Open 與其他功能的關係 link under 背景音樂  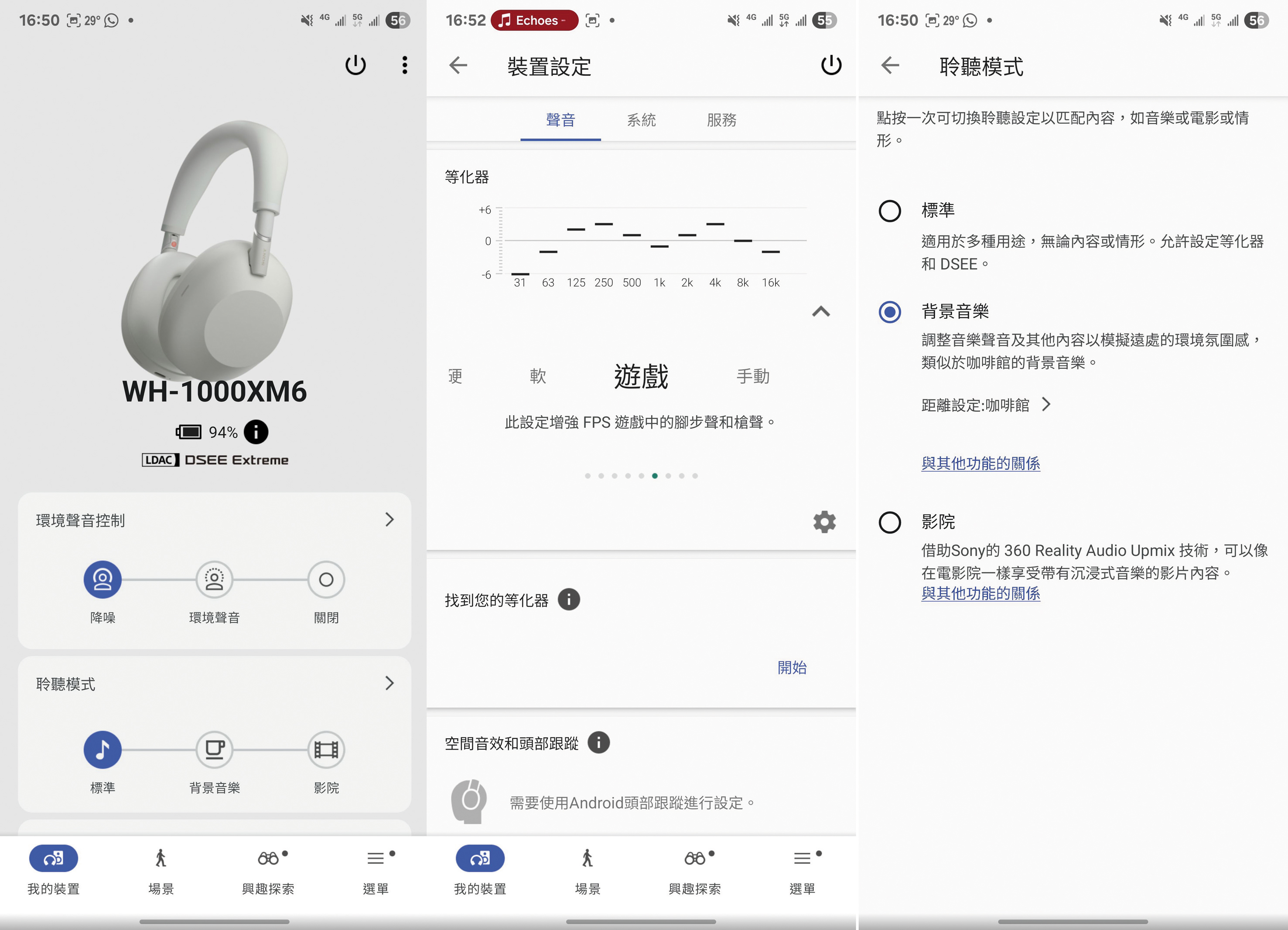pyautogui.click(x=980, y=463)
